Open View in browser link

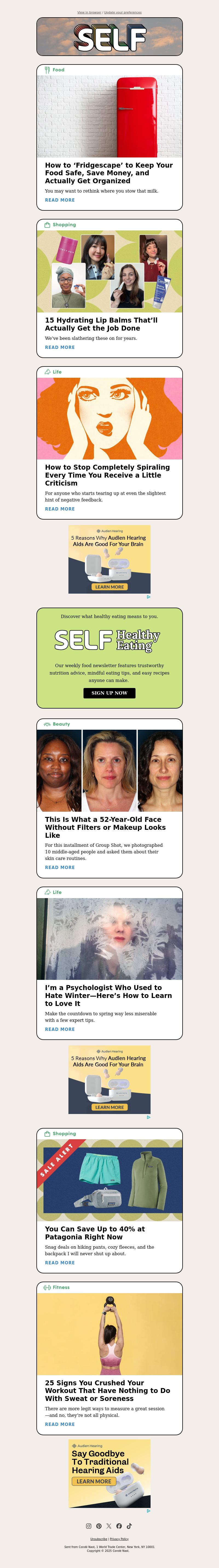[x=89, y=12]
